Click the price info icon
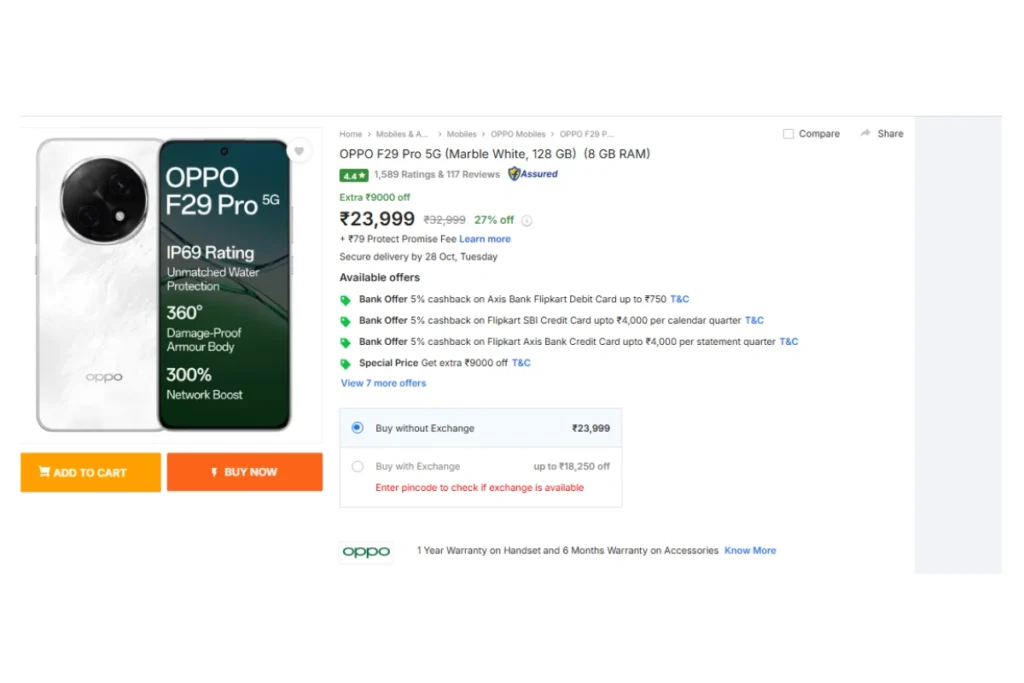 [527, 221]
